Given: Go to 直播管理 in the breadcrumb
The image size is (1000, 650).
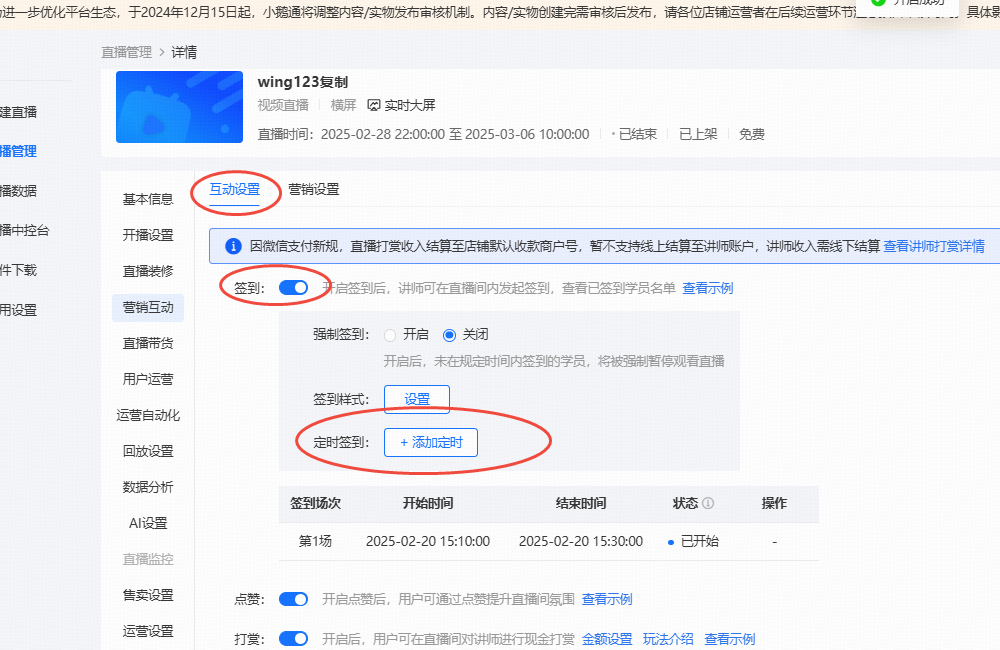Looking at the screenshot, I should tap(126, 52).
